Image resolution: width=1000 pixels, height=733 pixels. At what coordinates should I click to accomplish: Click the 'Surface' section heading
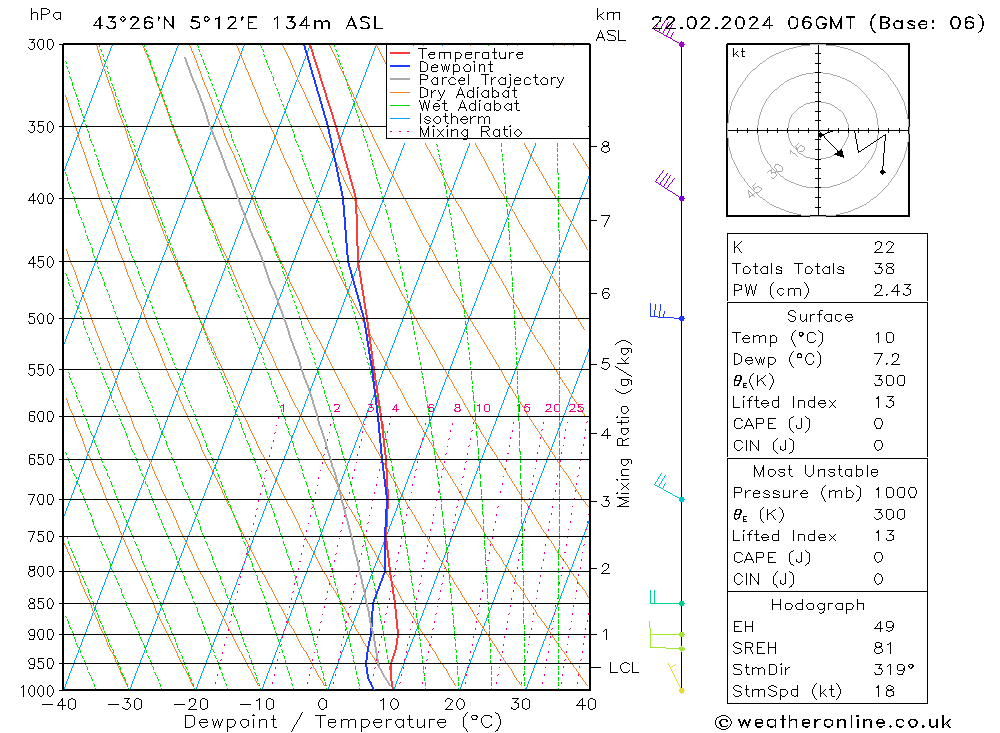click(x=820, y=316)
